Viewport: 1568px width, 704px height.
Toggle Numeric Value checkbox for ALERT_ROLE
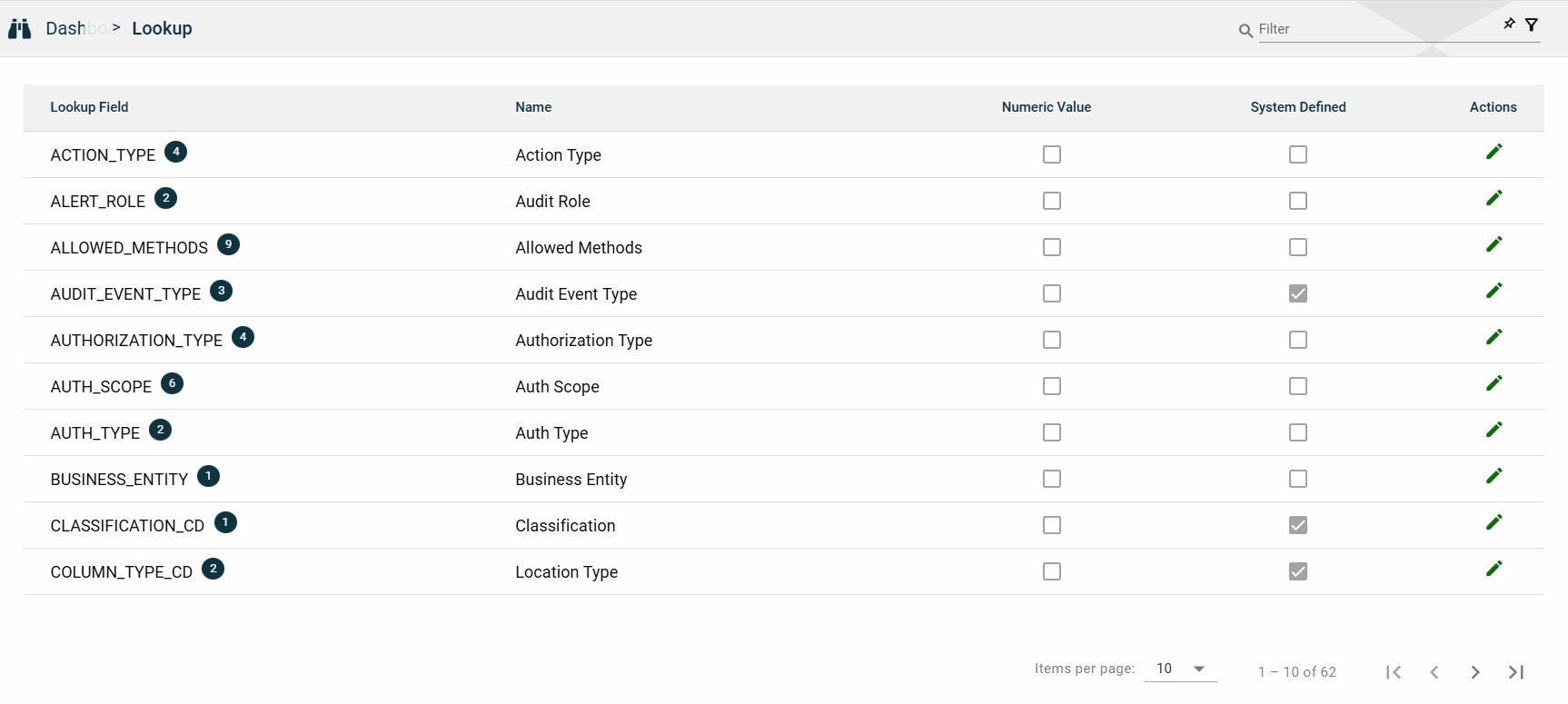[1051, 201]
